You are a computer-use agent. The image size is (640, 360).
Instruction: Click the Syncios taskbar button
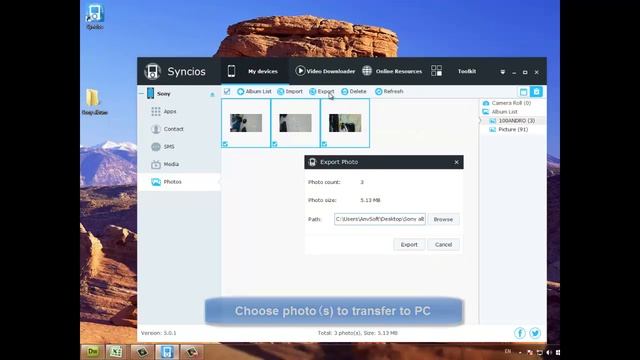[x=167, y=351]
